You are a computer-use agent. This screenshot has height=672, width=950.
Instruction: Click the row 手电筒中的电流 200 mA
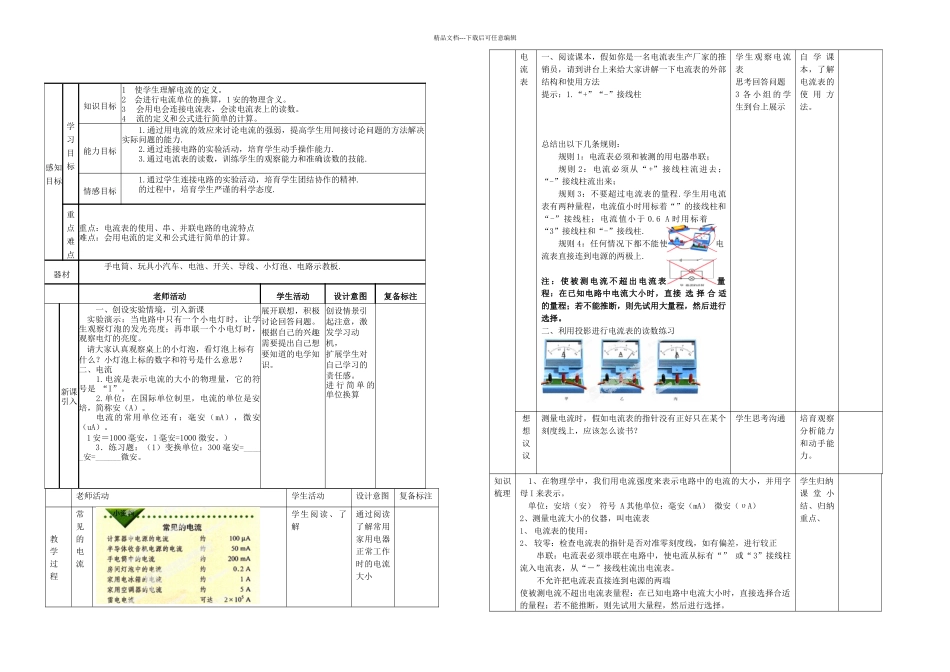click(x=178, y=559)
